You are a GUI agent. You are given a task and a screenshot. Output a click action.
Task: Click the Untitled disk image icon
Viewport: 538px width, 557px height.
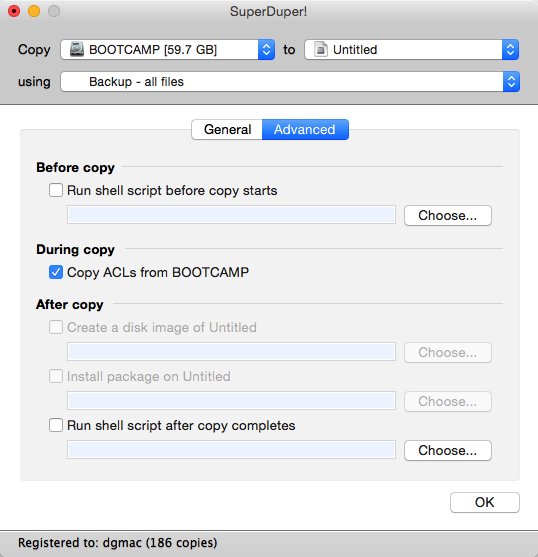point(321,49)
